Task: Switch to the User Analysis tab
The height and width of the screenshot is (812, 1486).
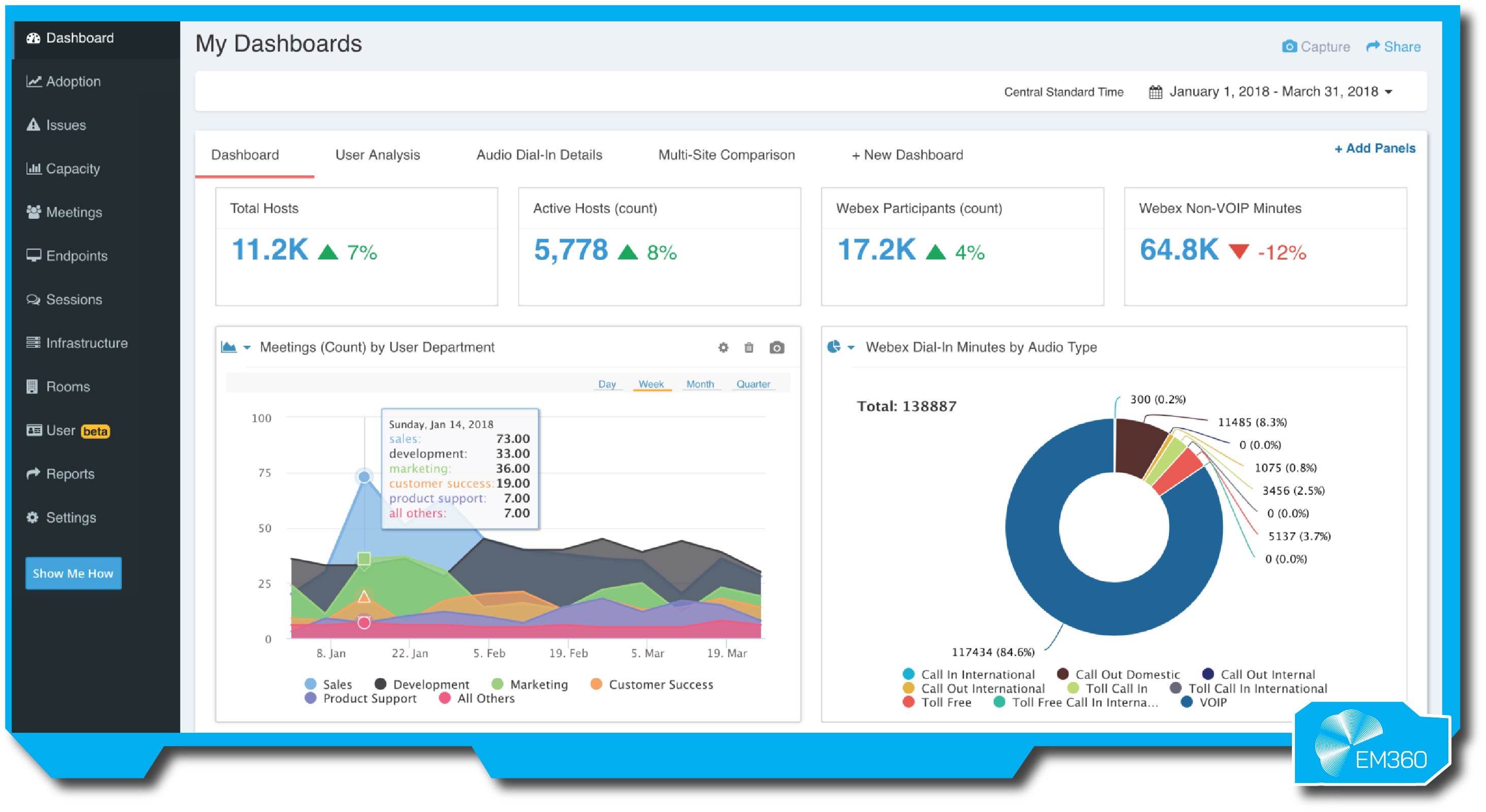Action: click(377, 154)
